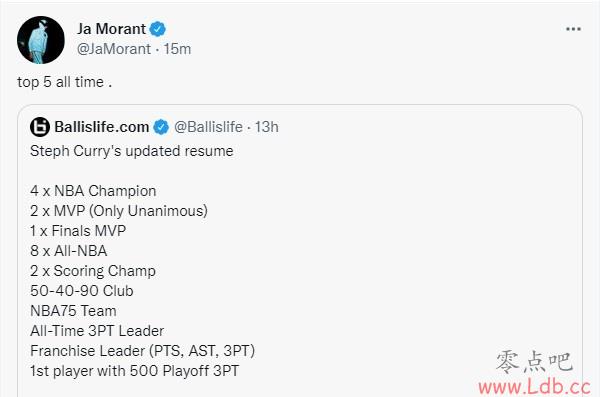This screenshot has height=397, width=600.
Task: Click Ja Morant's blue verified badge
Action: point(157,29)
